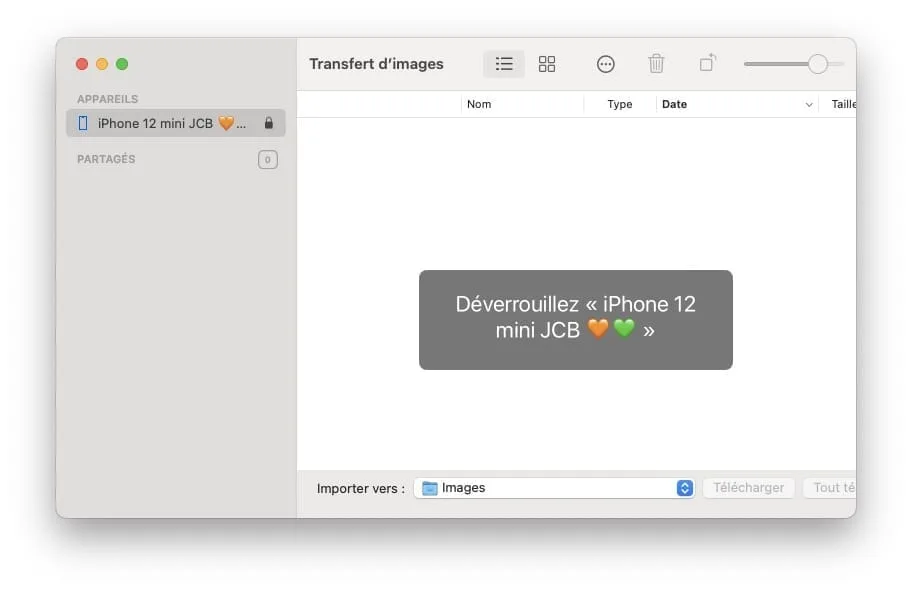Open the Date column sort chevron
Viewport: 912px width, 592px height.
pos(808,104)
